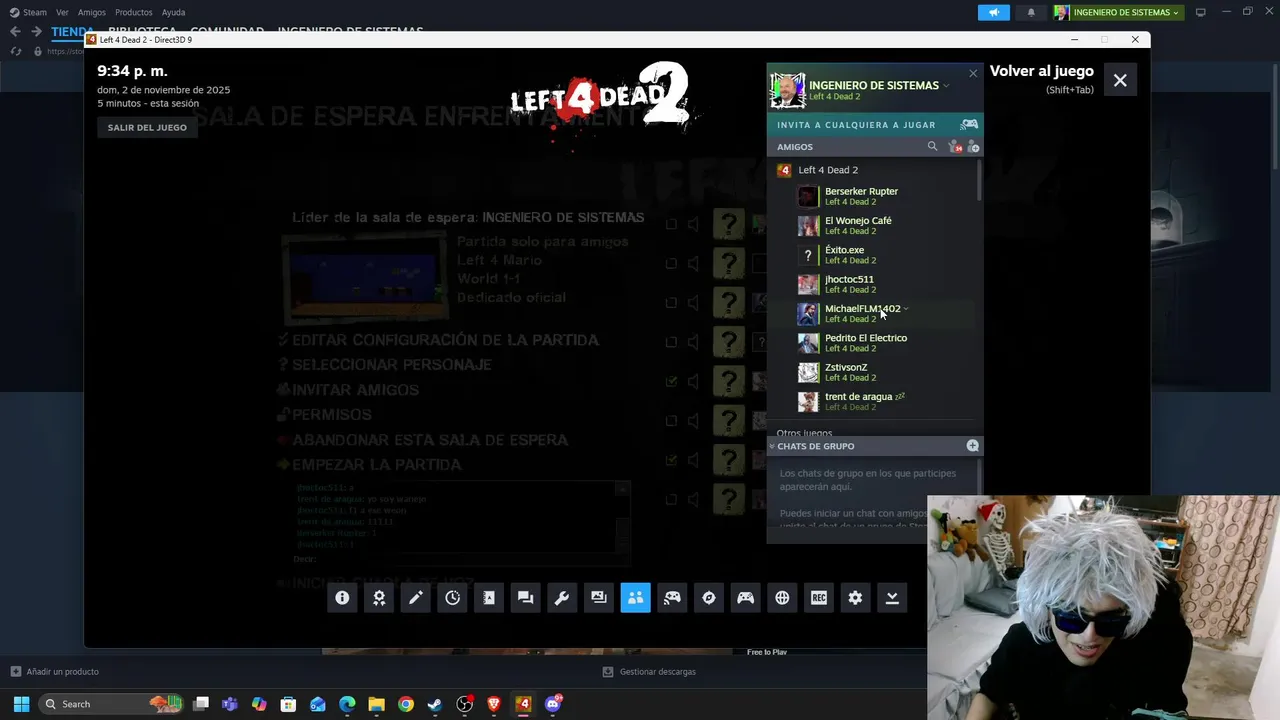Click user avatar in friends panel header
1280x720 pixels.
(788, 90)
